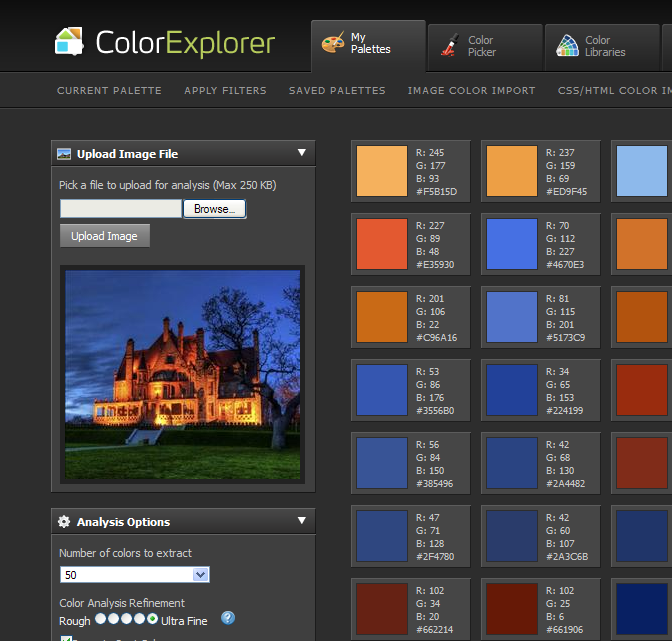Click the red eyedropper Color Picker icon
The width and height of the screenshot is (672, 641).
(450, 45)
